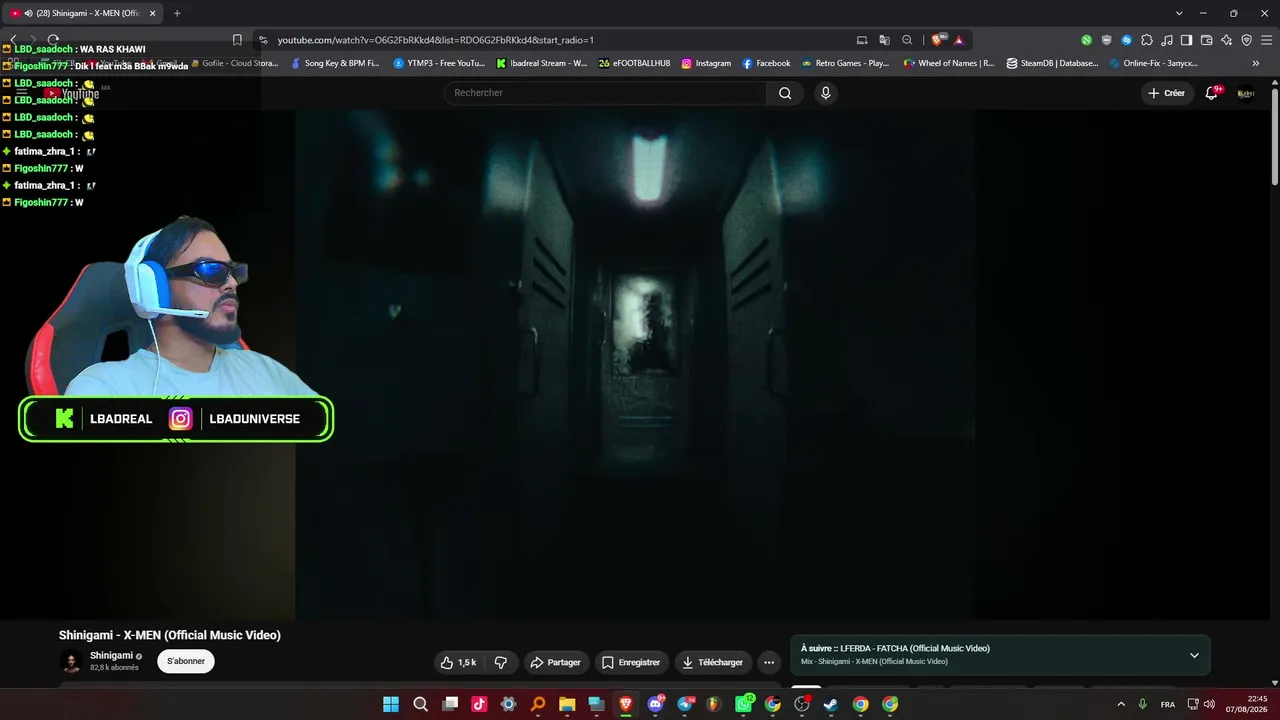Click the Télécharger download button
This screenshot has height=720, width=1280.
click(713, 662)
